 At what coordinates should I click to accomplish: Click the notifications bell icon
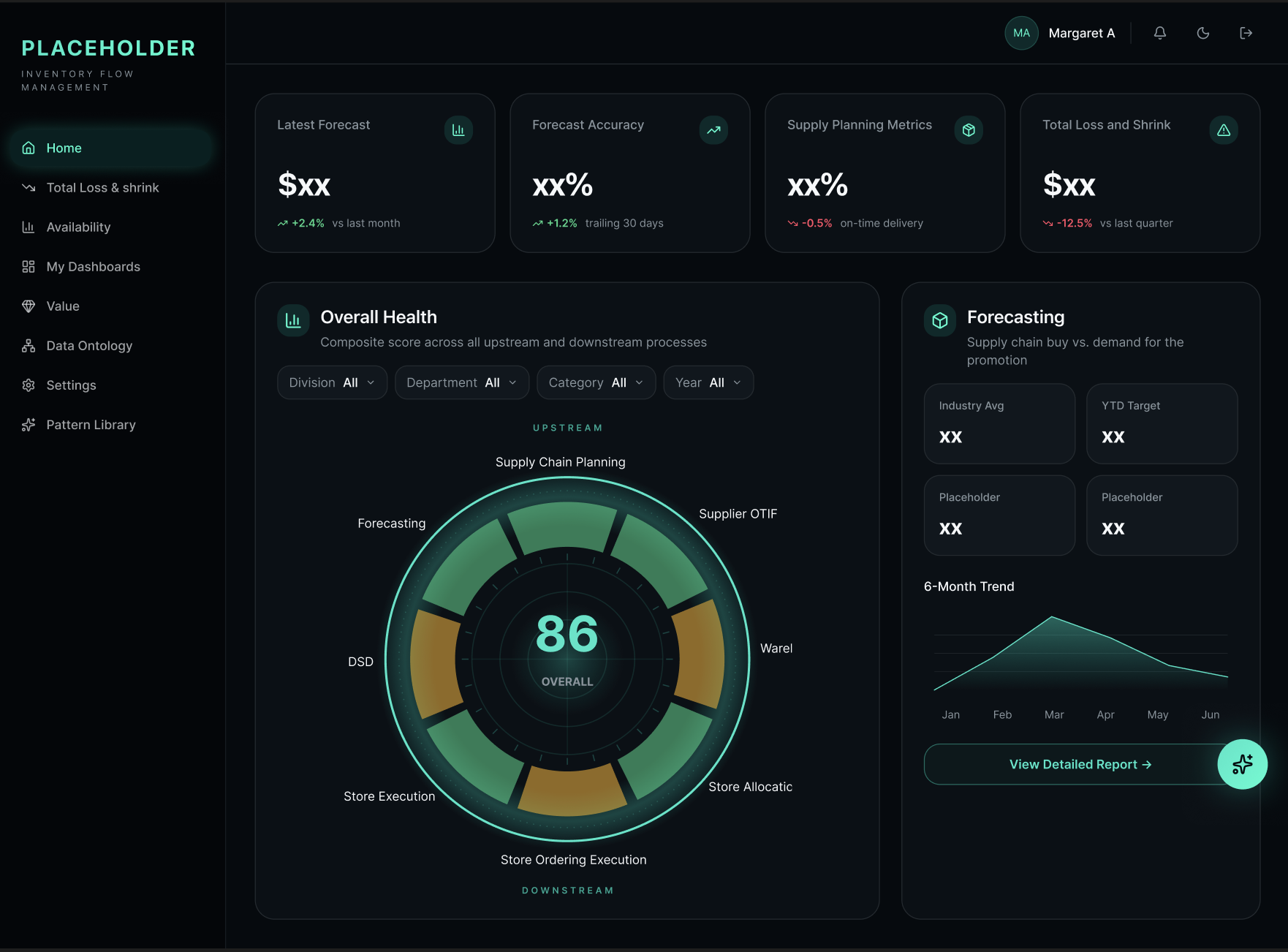(x=1159, y=33)
